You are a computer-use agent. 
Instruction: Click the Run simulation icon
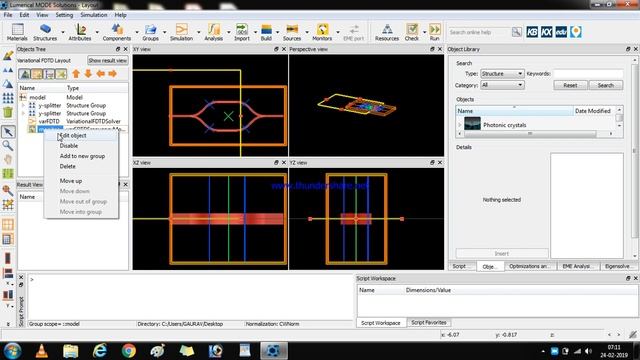tap(435, 32)
